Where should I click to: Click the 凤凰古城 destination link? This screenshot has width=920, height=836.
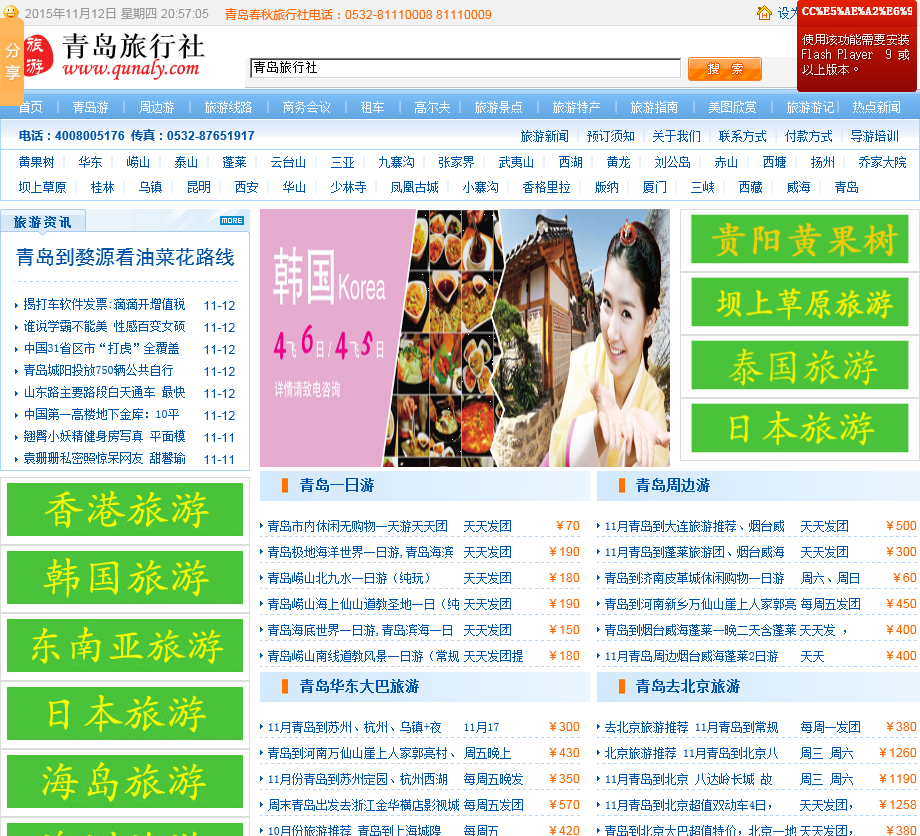[x=415, y=187]
